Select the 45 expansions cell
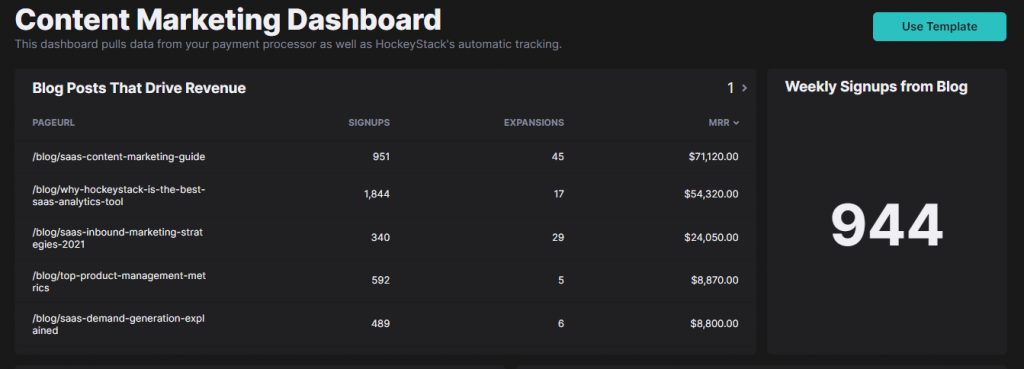Image resolution: width=1024 pixels, height=369 pixels. point(558,157)
